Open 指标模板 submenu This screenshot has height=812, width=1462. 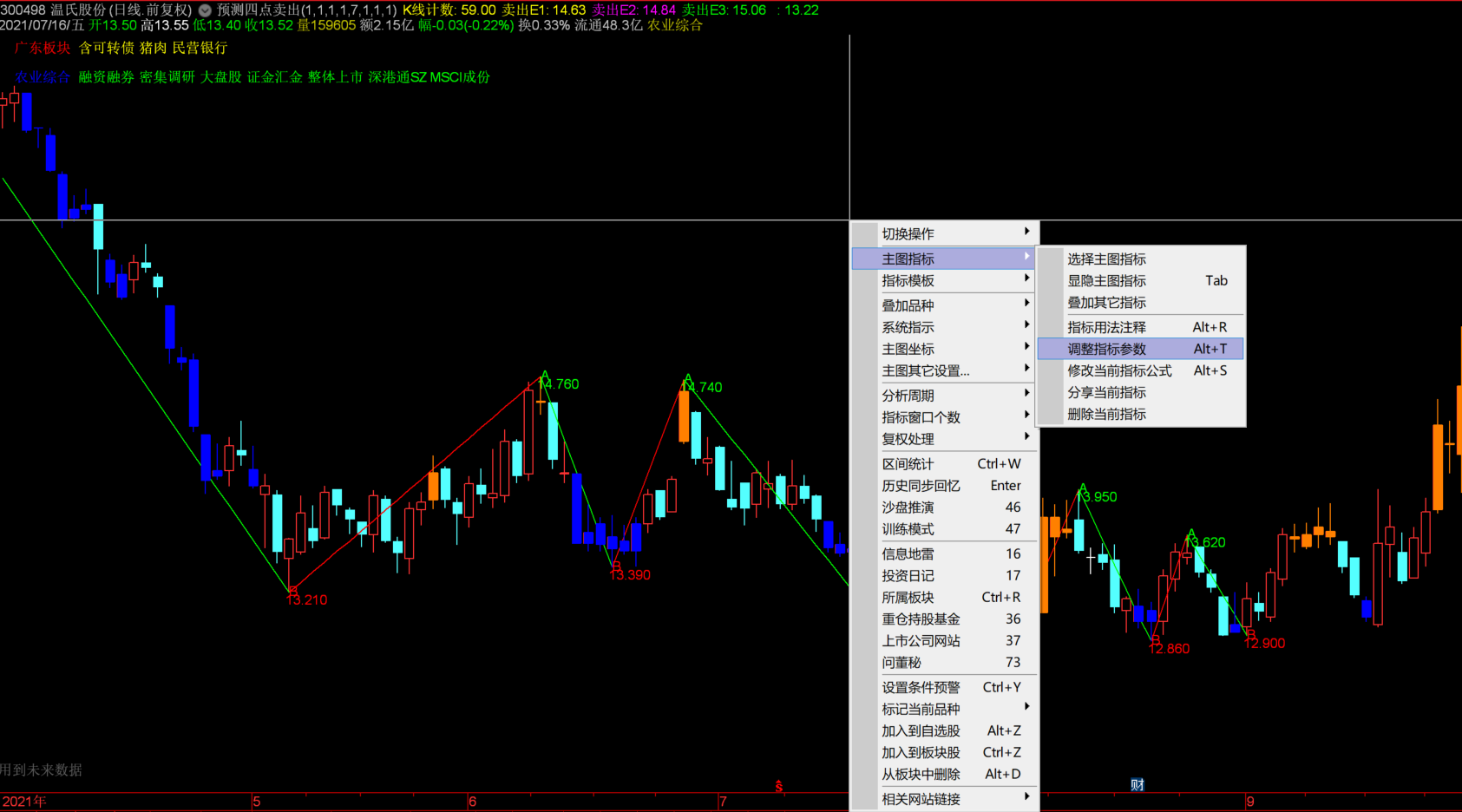[x=945, y=280]
